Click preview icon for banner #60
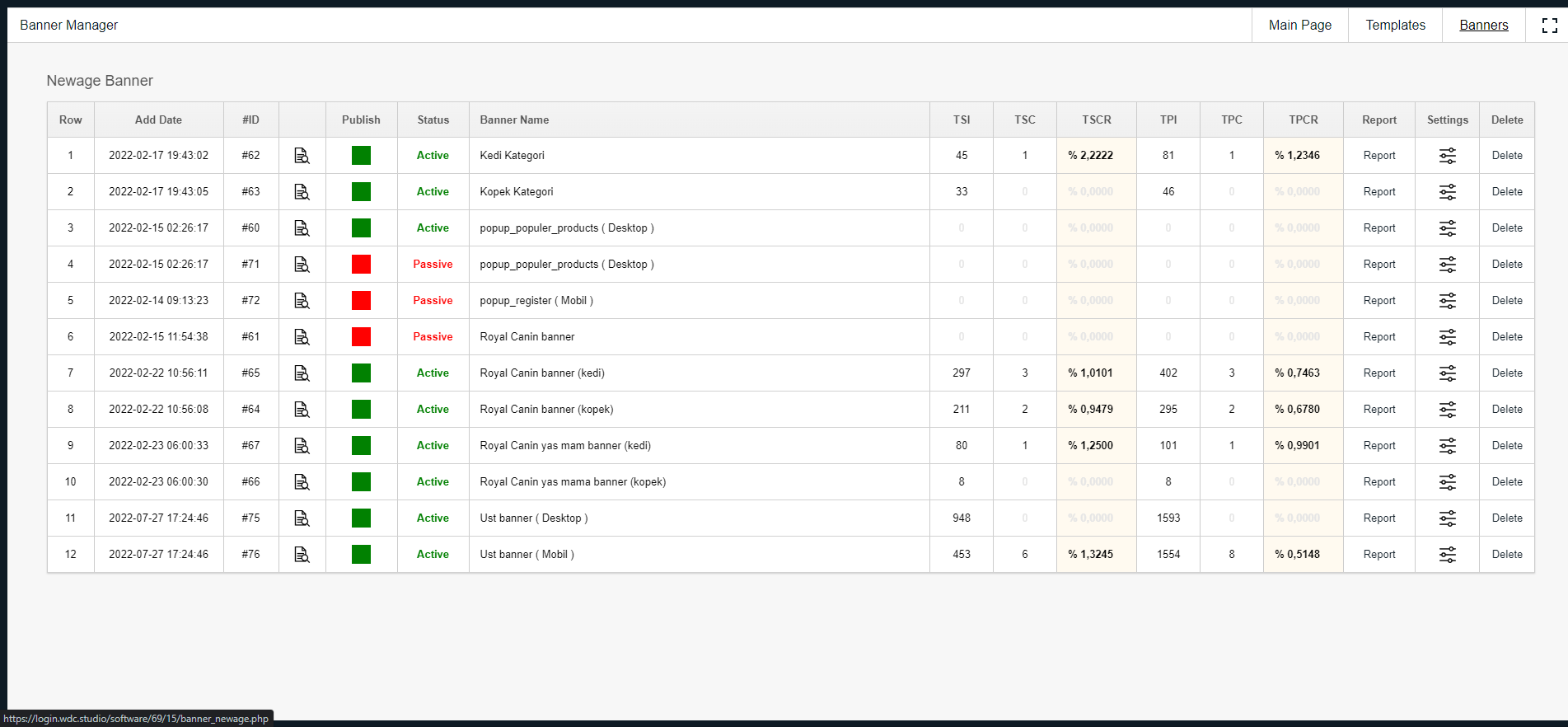Image resolution: width=1568 pixels, height=727 pixels. pos(302,228)
